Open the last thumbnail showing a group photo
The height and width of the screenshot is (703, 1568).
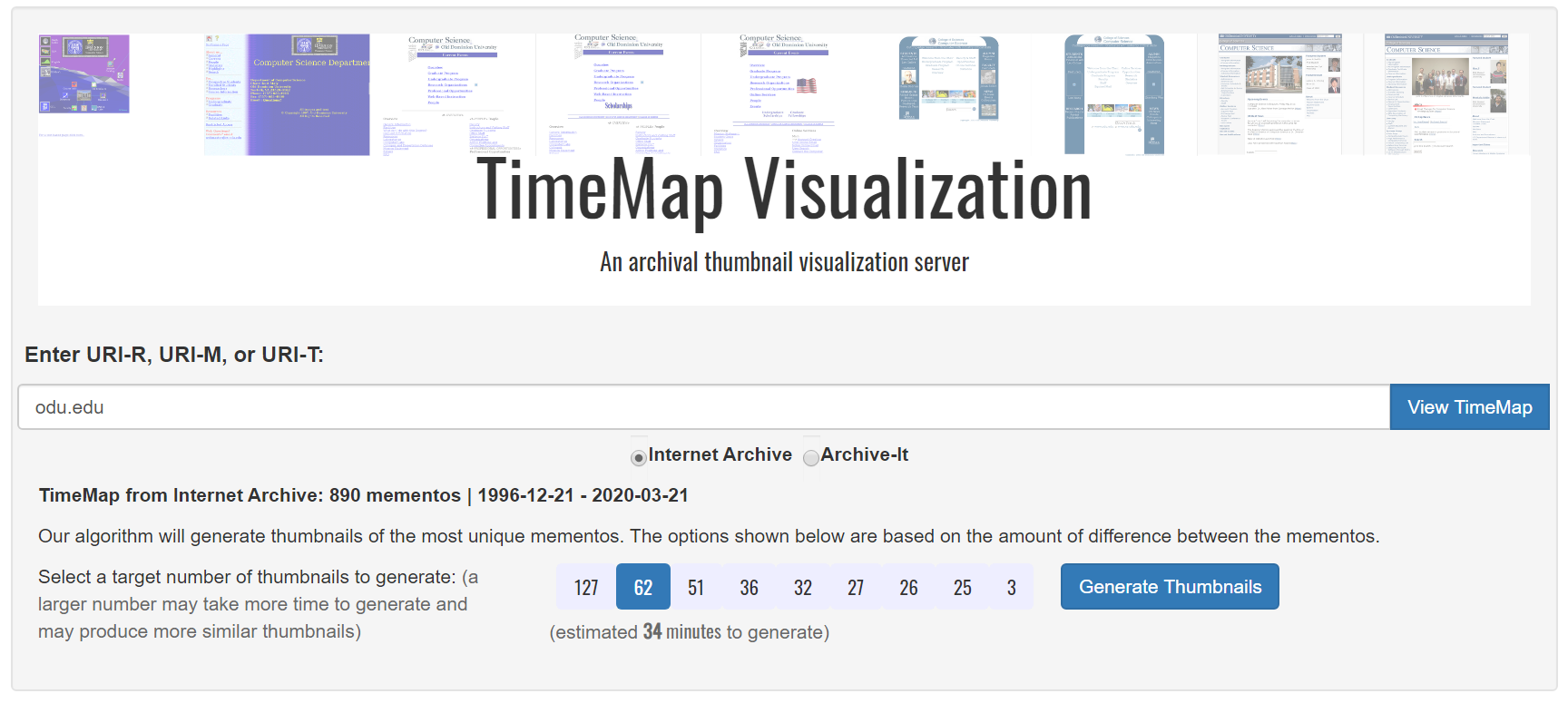click(1445, 94)
